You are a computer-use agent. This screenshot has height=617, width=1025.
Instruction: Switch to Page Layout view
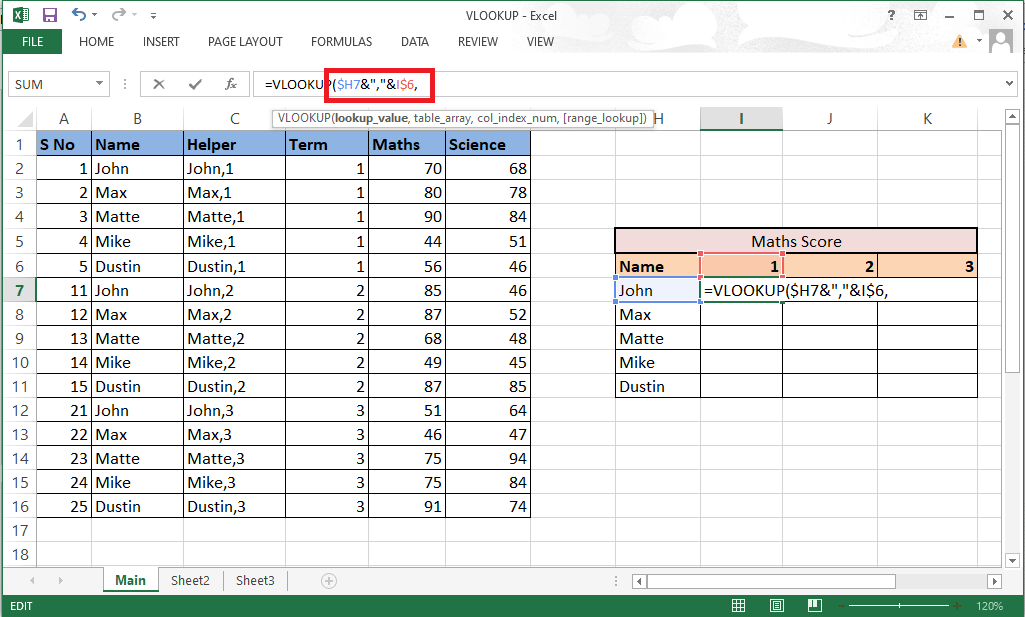[x=771, y=606]
